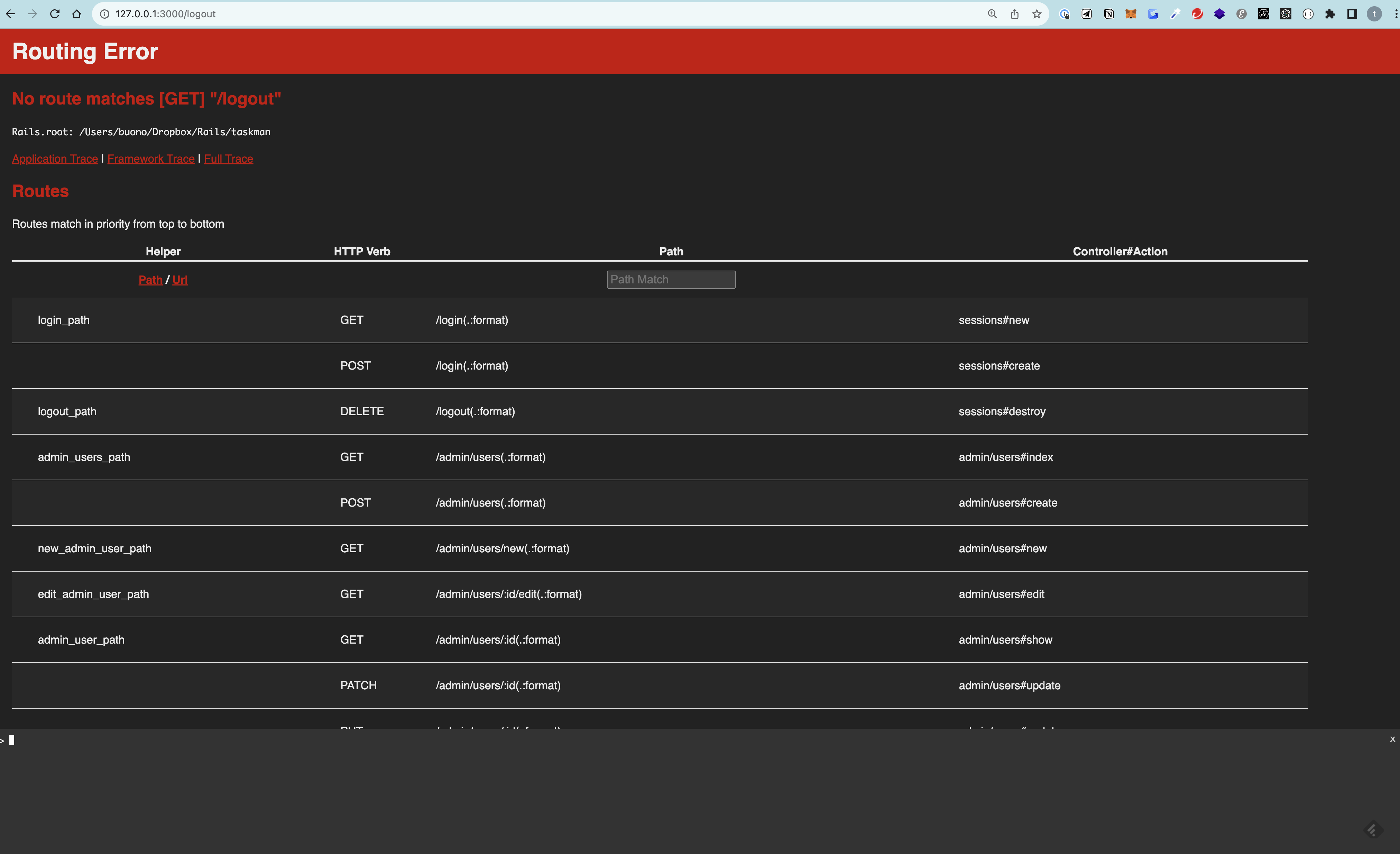
Task: Click the sessions#destroy action cell
Action: 1002,412
